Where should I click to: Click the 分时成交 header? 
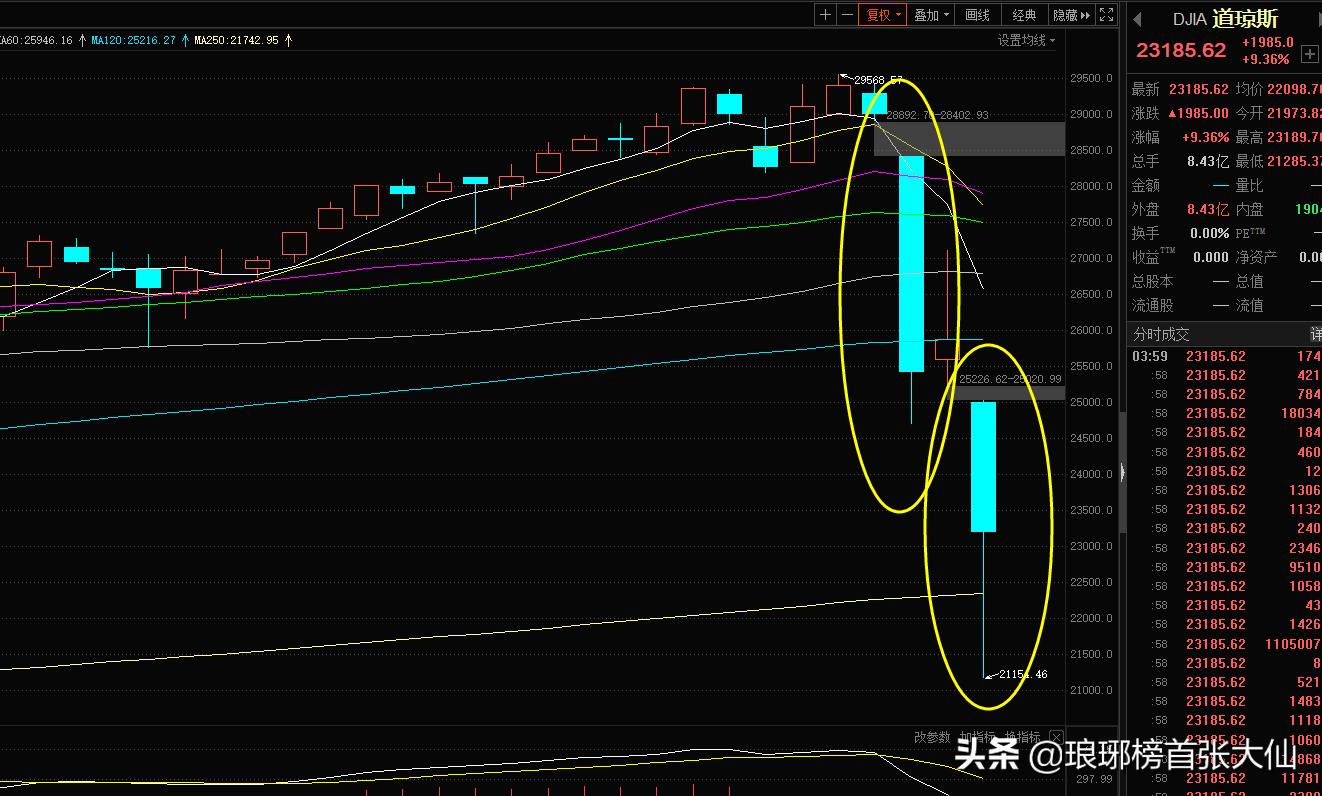(x=1161, y=334)
